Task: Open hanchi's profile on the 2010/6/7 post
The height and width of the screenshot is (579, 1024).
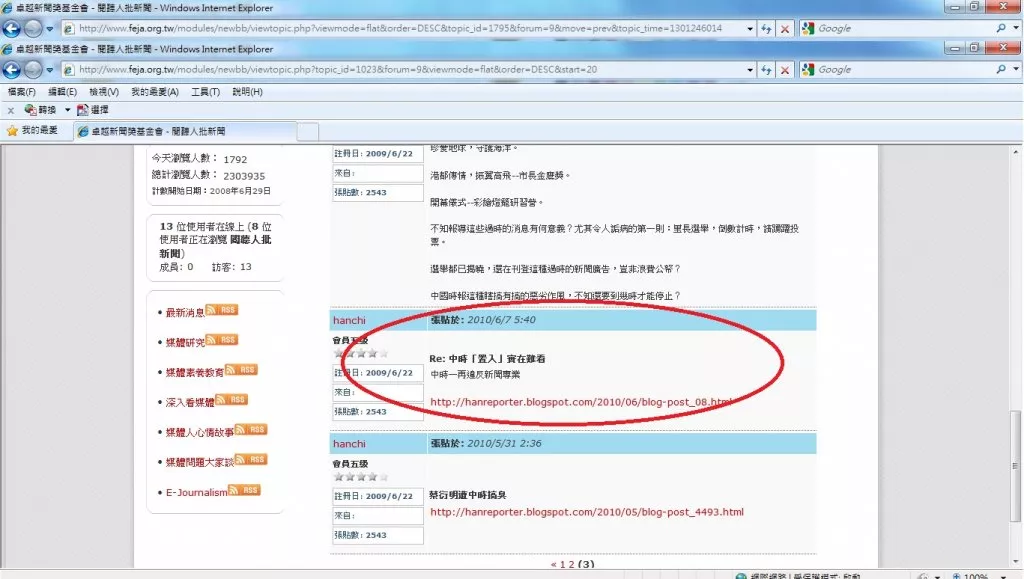Action: [349, 320]
